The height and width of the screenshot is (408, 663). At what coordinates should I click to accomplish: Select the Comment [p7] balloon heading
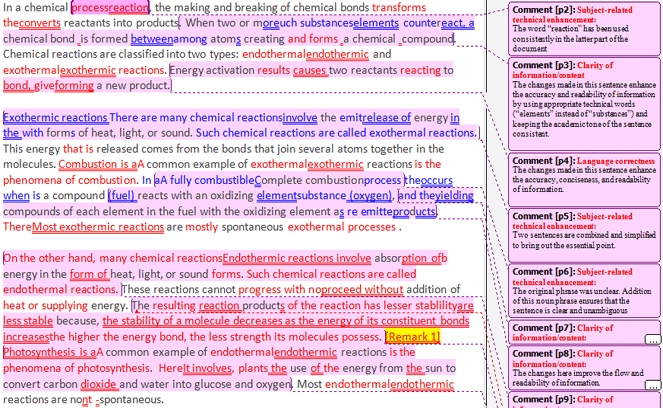pos(562,332)
